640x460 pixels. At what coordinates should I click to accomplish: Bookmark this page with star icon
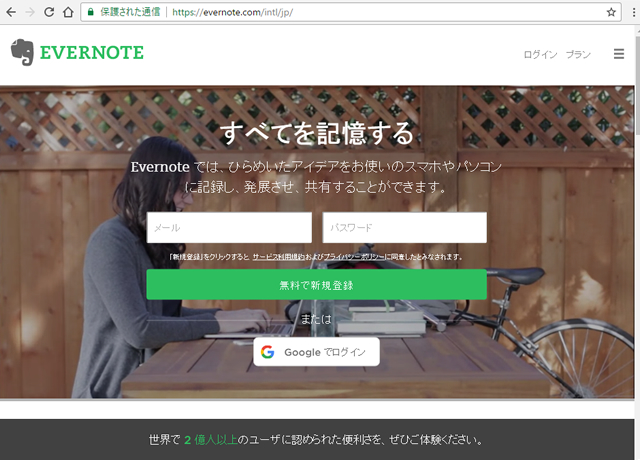tap(611, 12)
